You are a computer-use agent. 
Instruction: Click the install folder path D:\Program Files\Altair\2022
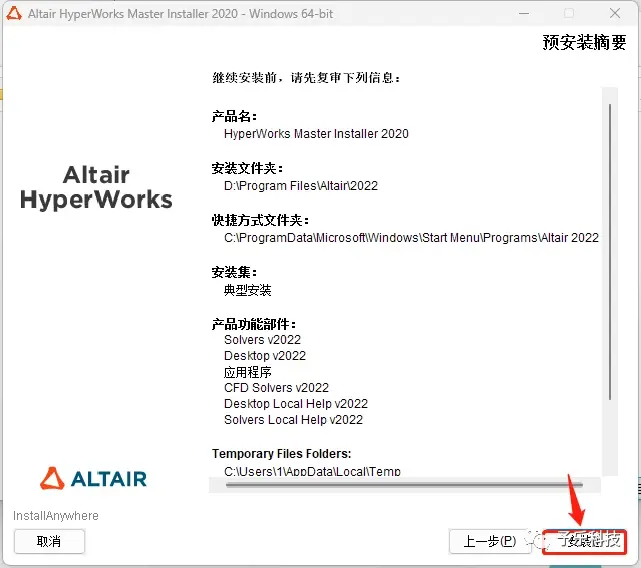point(301,186)
